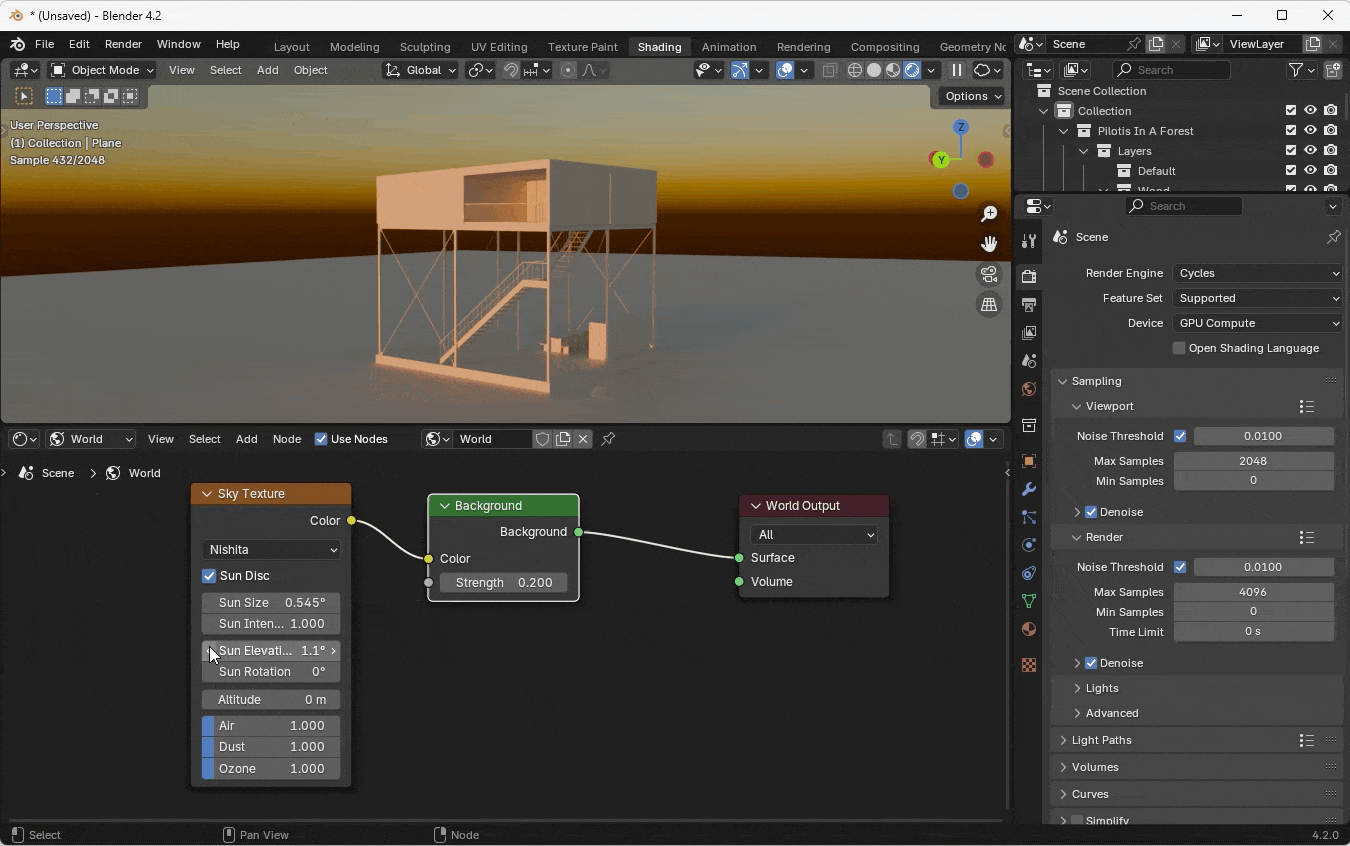Toggle Render Noise Threshold checkbox
This screenshot has width=1350, height=846.
[x=1180, y=567]
